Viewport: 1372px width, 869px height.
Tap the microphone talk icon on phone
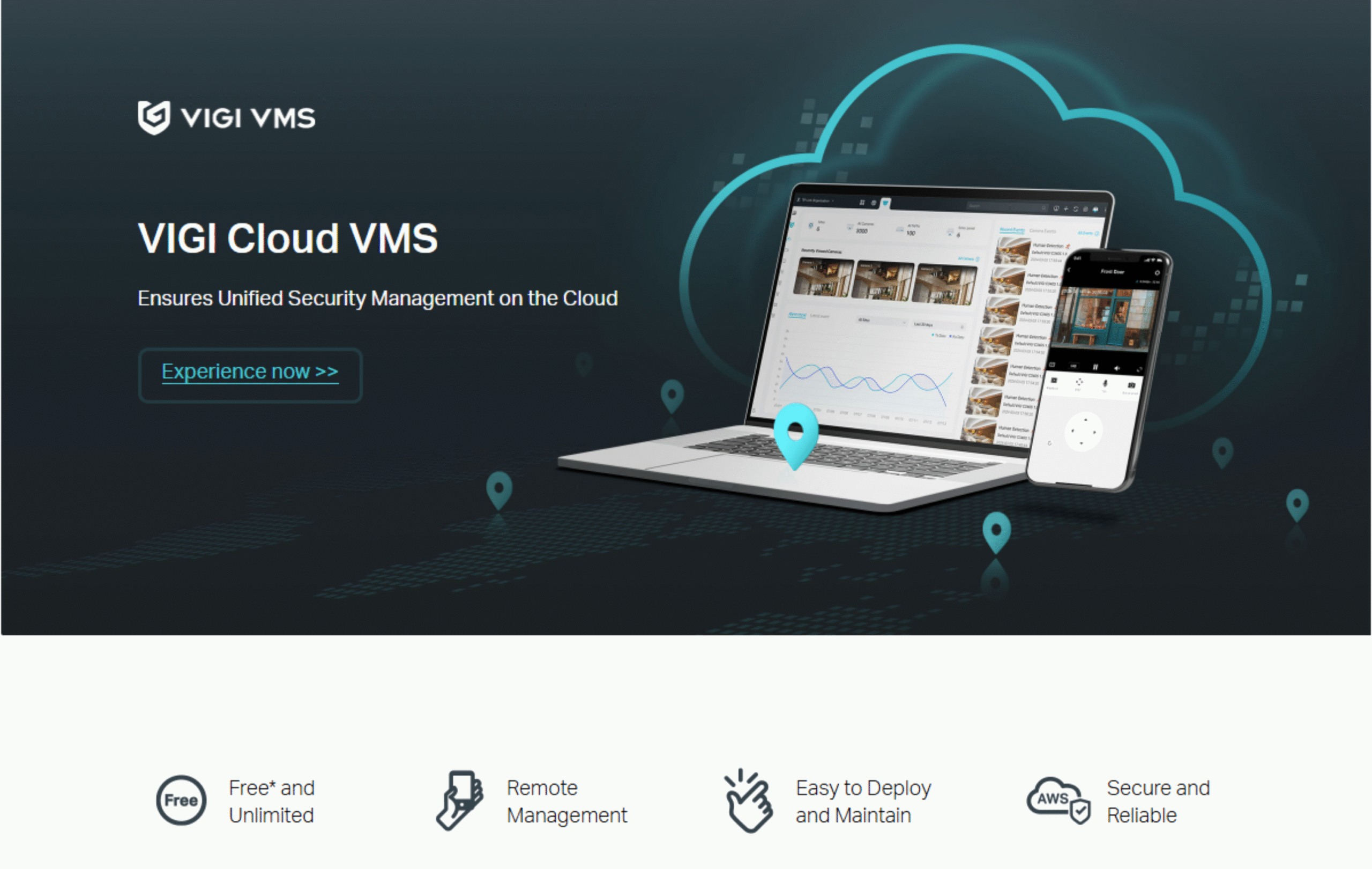click(x=1105, y=384)
